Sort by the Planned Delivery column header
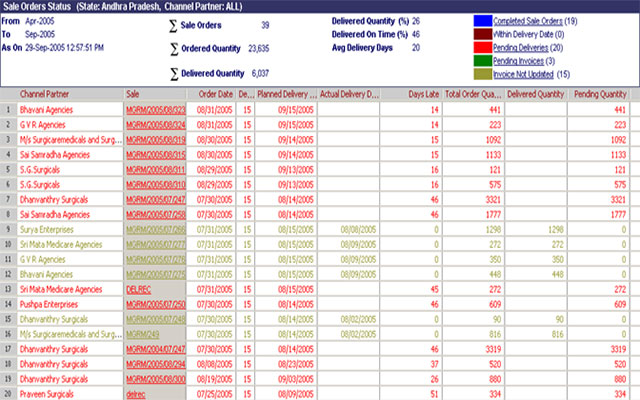 click(286, 94)
